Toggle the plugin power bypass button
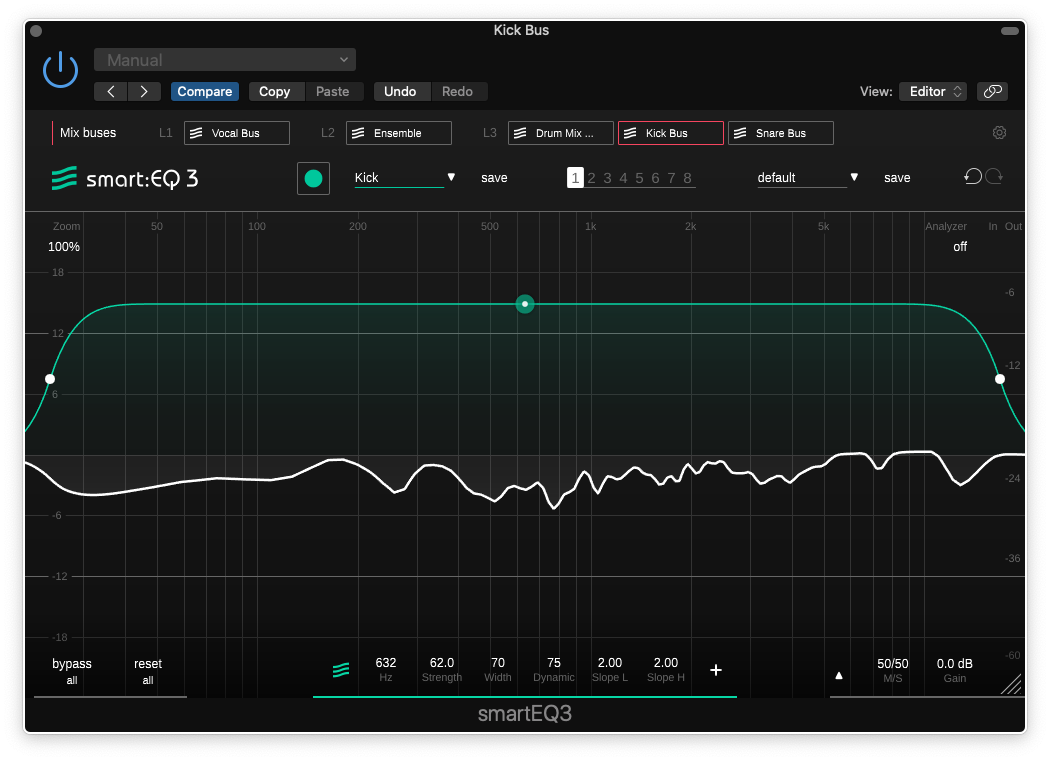 point(60,70)
